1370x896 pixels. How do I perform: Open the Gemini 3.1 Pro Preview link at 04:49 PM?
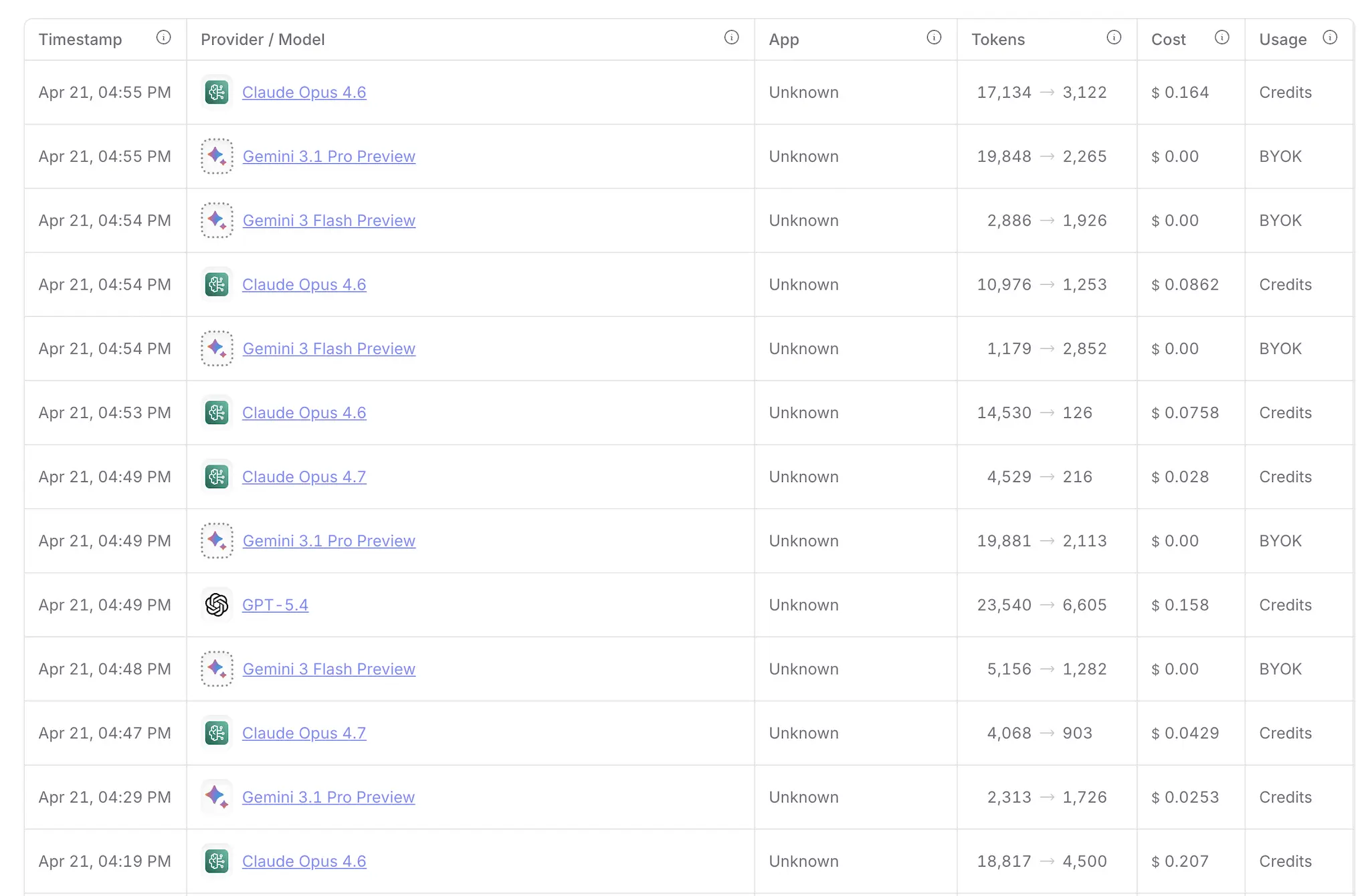328,541
